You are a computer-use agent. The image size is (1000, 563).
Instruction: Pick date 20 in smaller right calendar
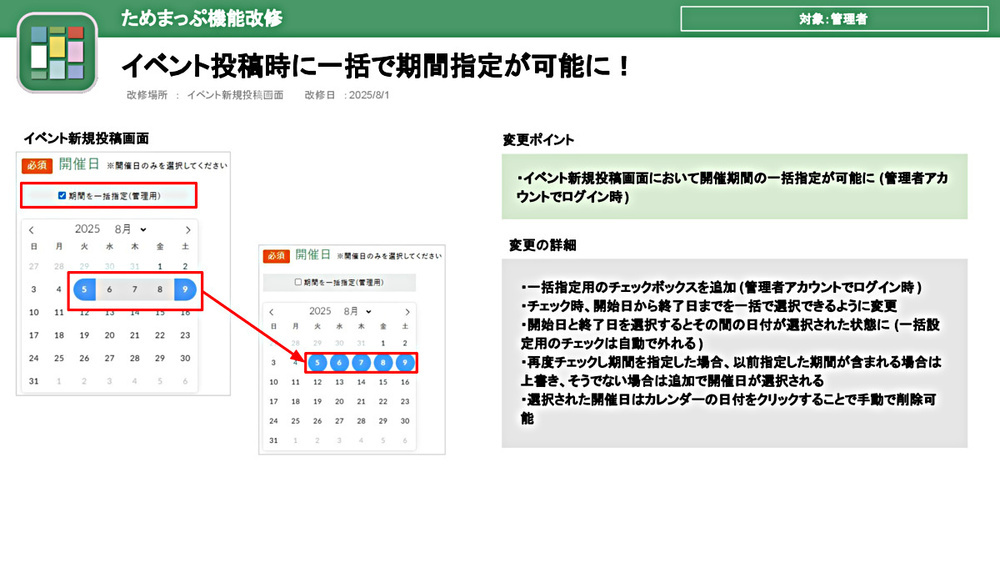coord(339,402)
